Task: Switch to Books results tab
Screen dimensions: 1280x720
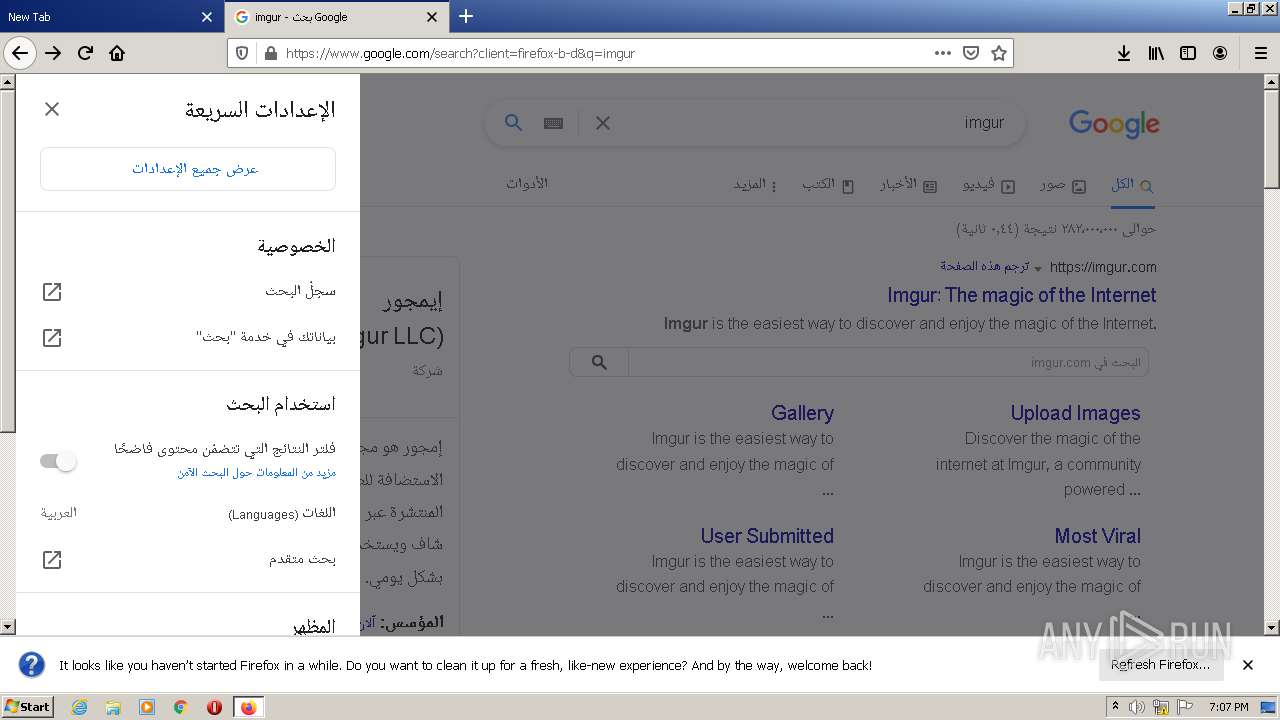Action: [828, 185]
